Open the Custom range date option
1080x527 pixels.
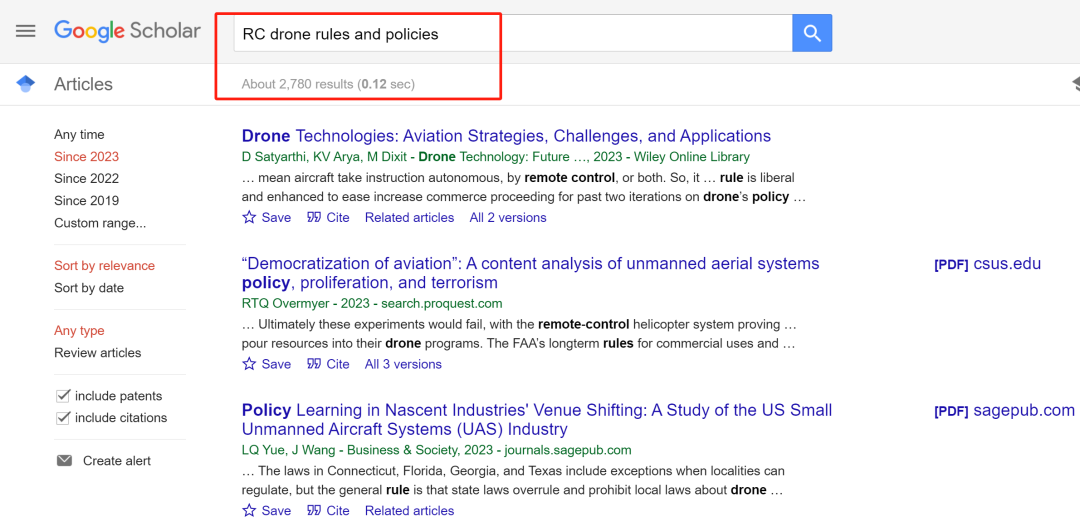pos(100,223)
